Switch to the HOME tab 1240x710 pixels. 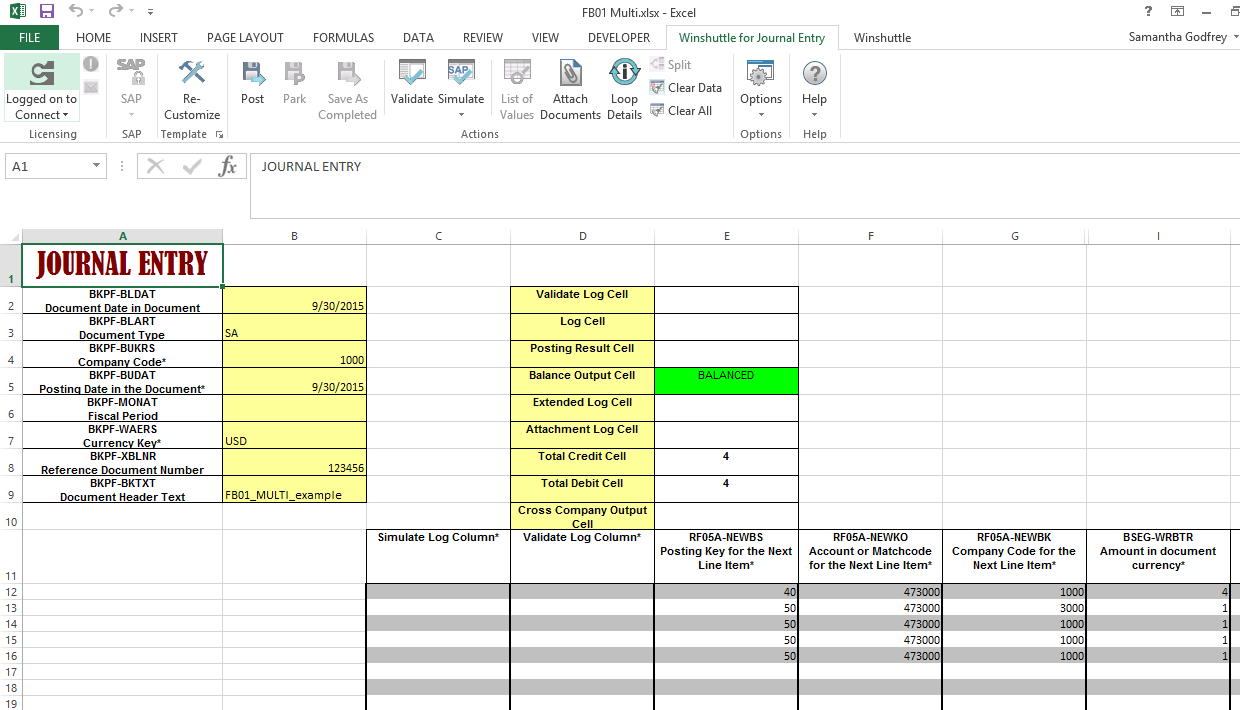click(94, 38)
